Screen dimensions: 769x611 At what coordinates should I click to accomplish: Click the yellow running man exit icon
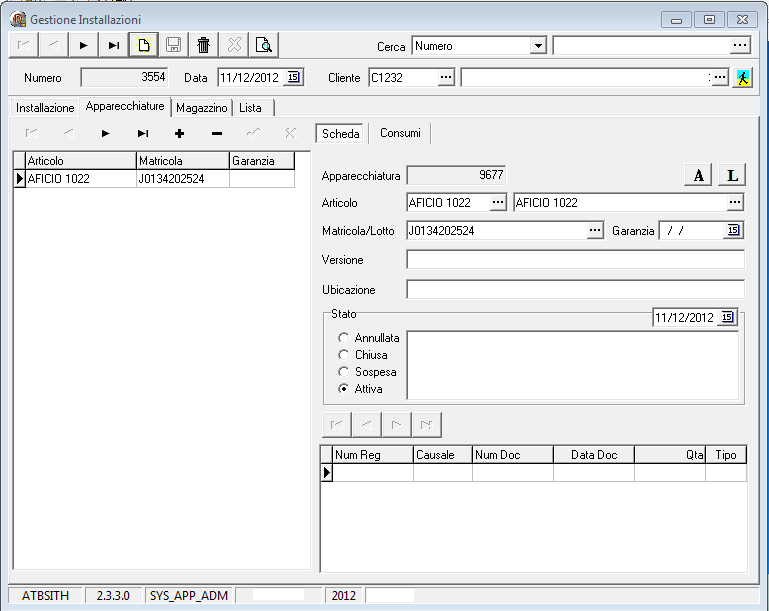743,77
